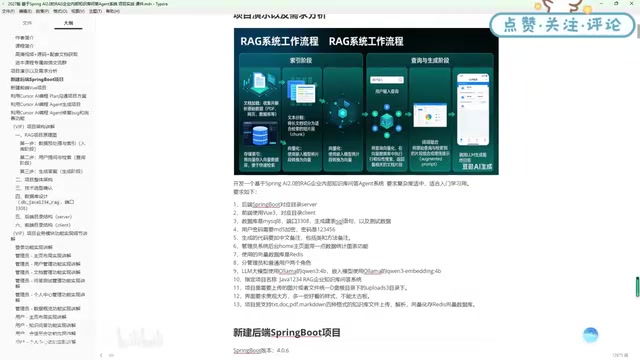The image size is (640, 360).
Task: Minimize the Typora window
Action: pos(601,3)
